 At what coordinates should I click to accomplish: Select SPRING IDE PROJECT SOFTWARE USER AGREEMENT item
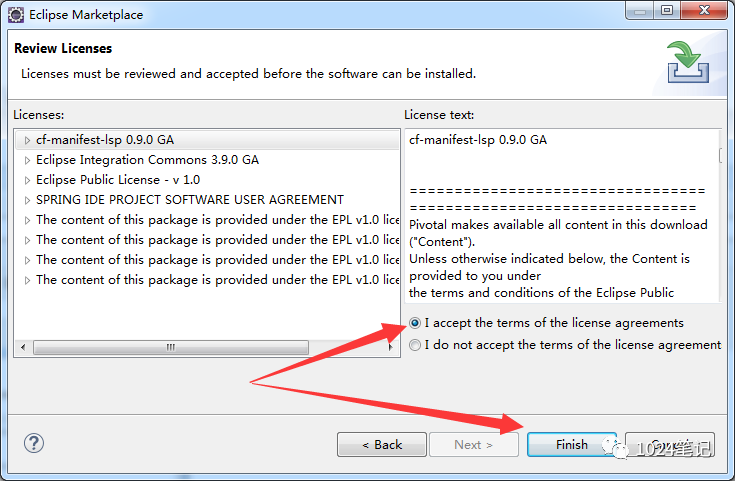(190, 200)
